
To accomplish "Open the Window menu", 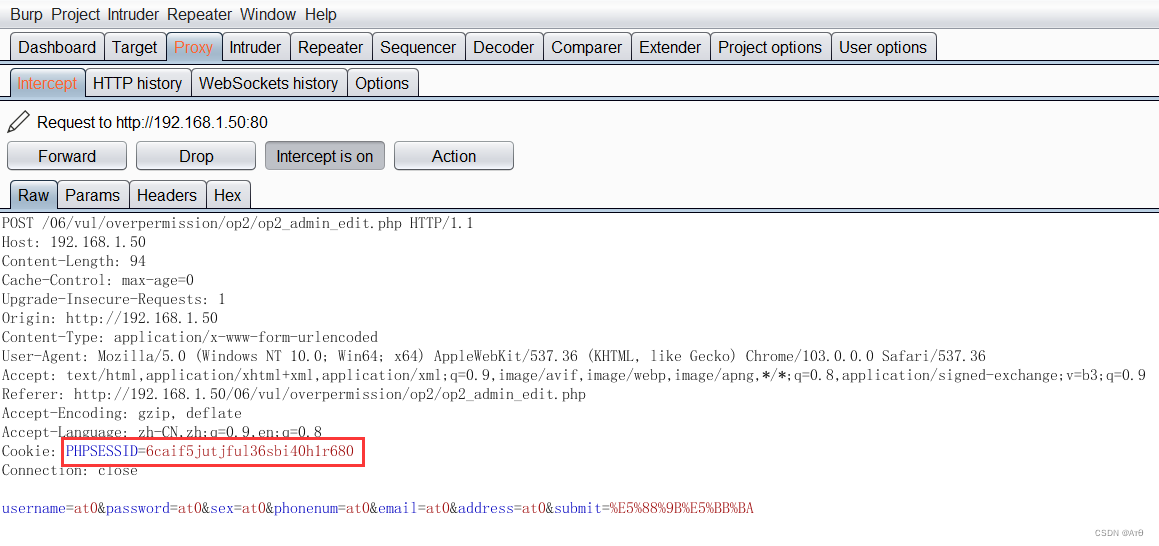I will [268, 14].
